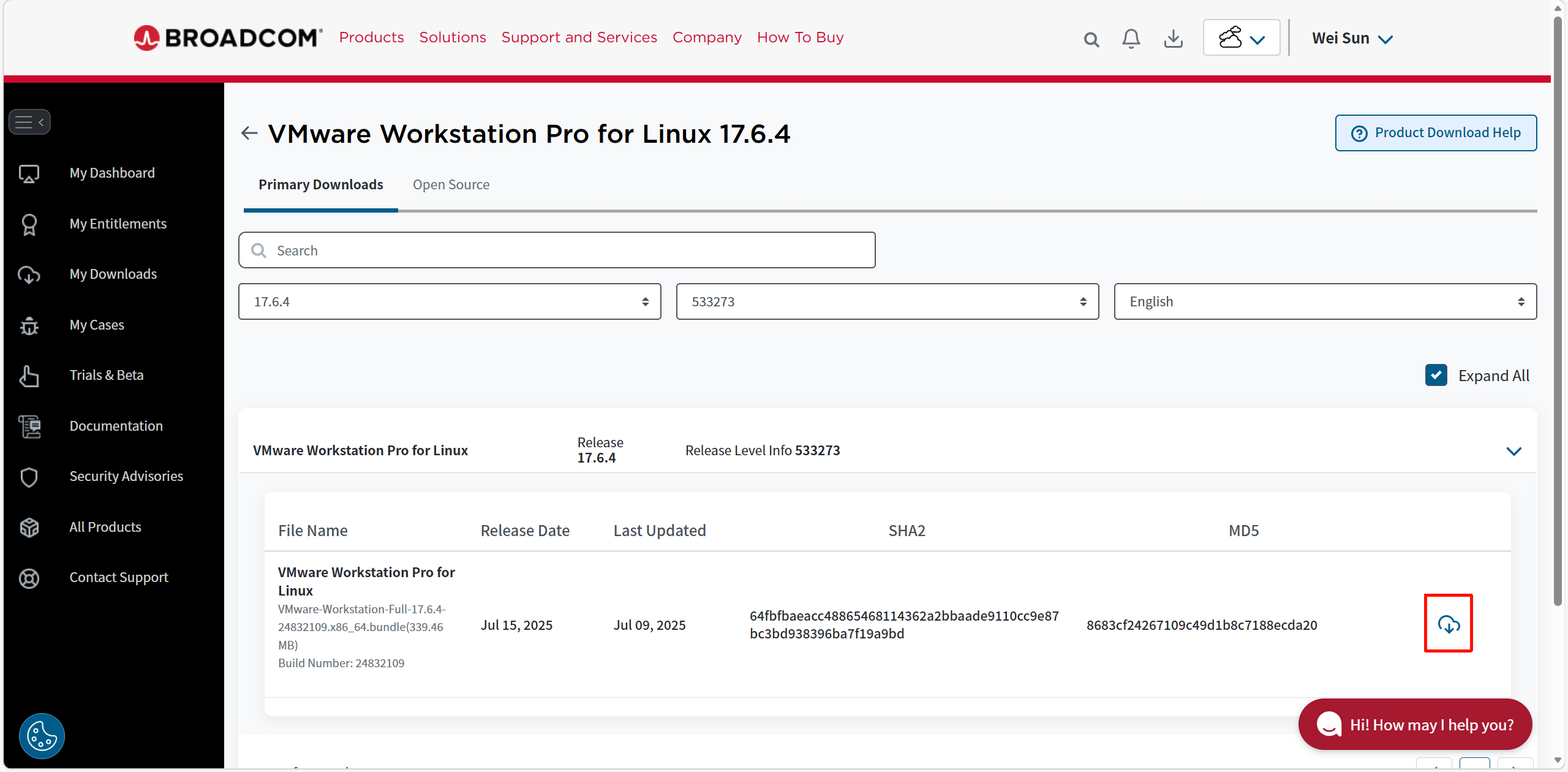Open the Products menu
The width and height of the screenshot is (1568, 772).
point(371,37)
